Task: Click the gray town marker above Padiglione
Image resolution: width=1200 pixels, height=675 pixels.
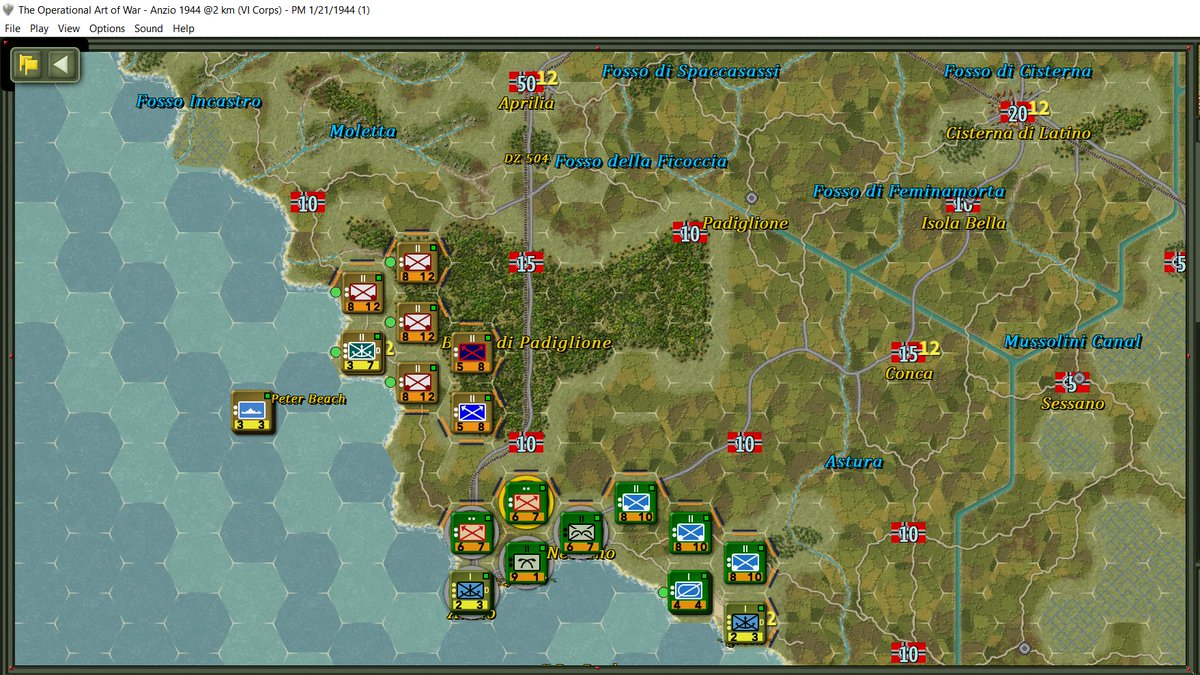Action: 751,198
